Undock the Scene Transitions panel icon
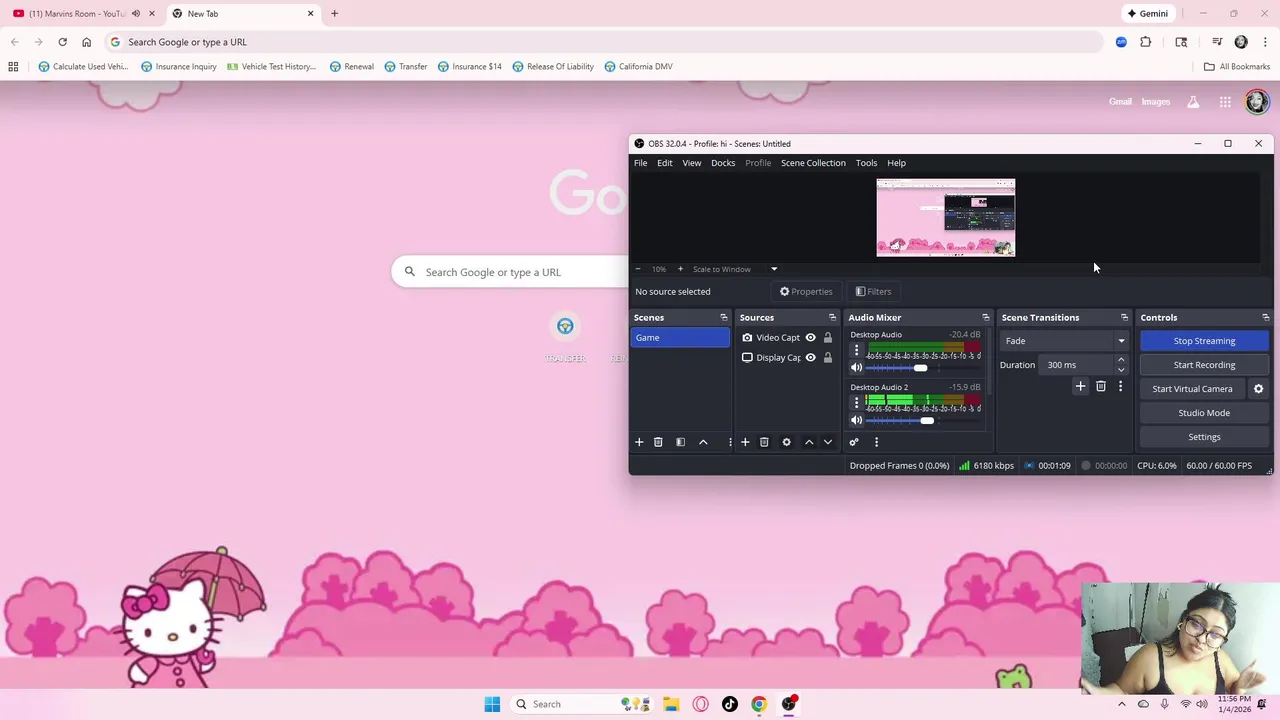 click(x=1124, y=318)
